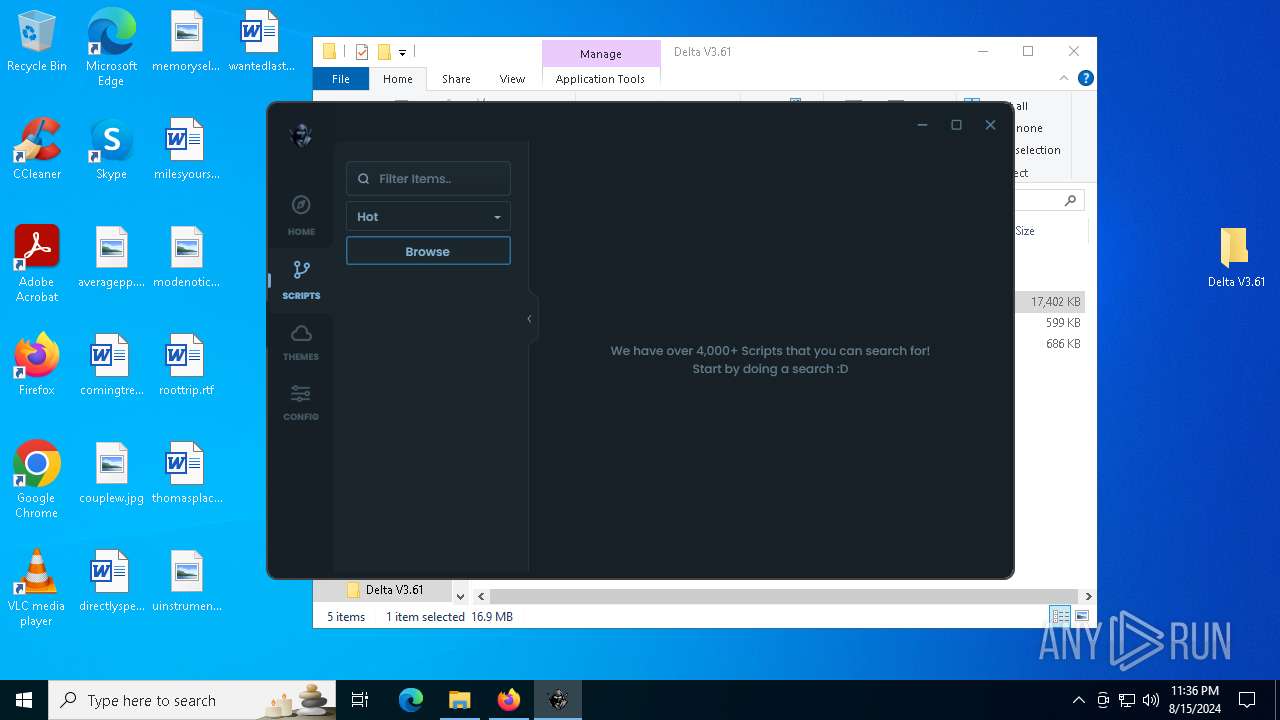This screenshot has width=1280, height=720.
Task: Open the volume control in system tray
Action: click(x=1151, y=700)
